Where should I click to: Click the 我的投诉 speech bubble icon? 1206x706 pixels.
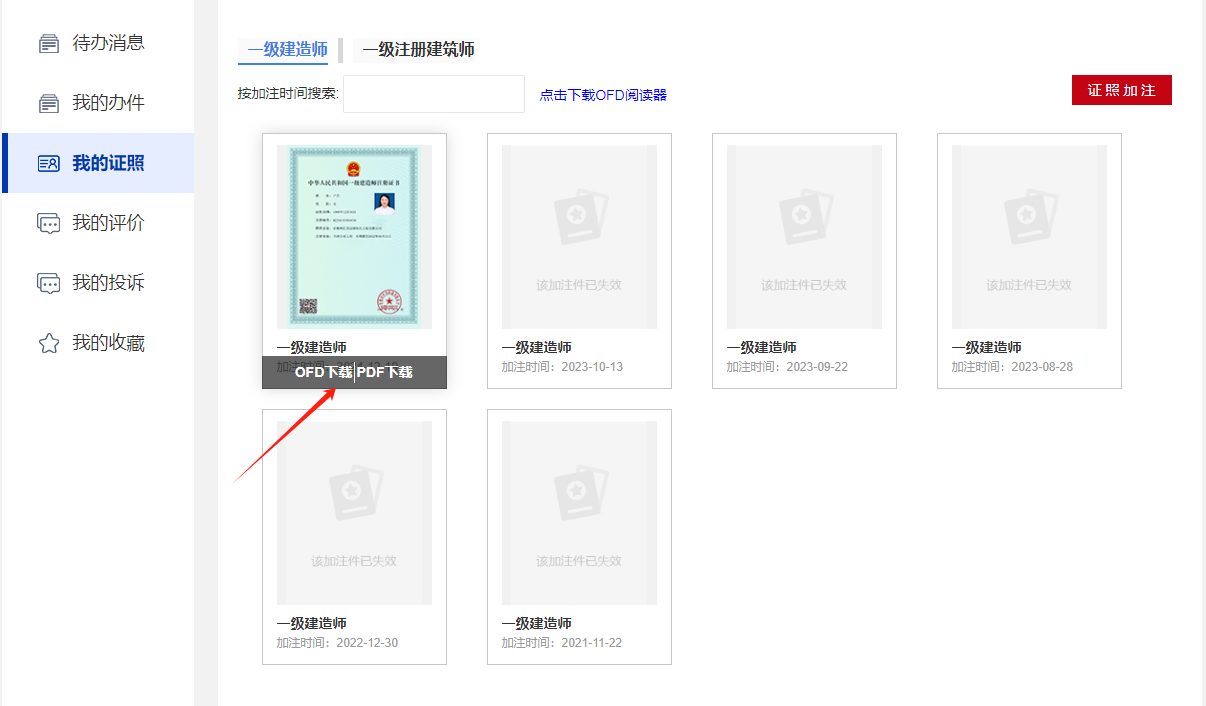[48, 283]
